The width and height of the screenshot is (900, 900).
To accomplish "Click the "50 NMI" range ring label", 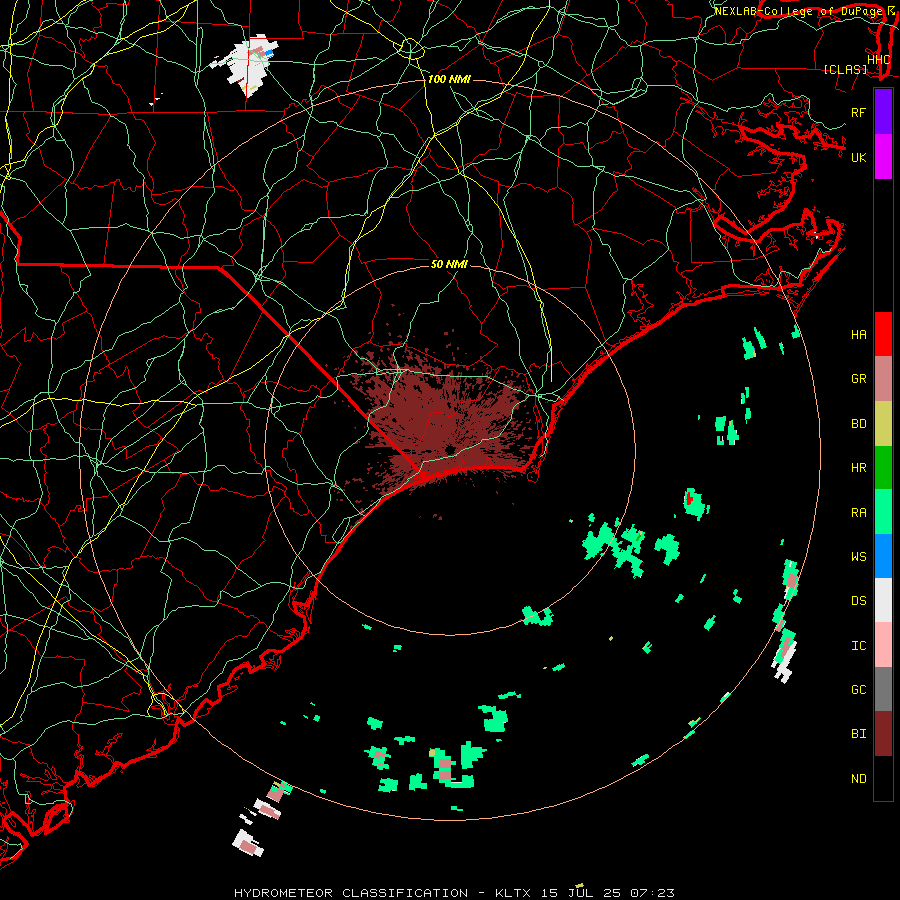I will point(449,264).
